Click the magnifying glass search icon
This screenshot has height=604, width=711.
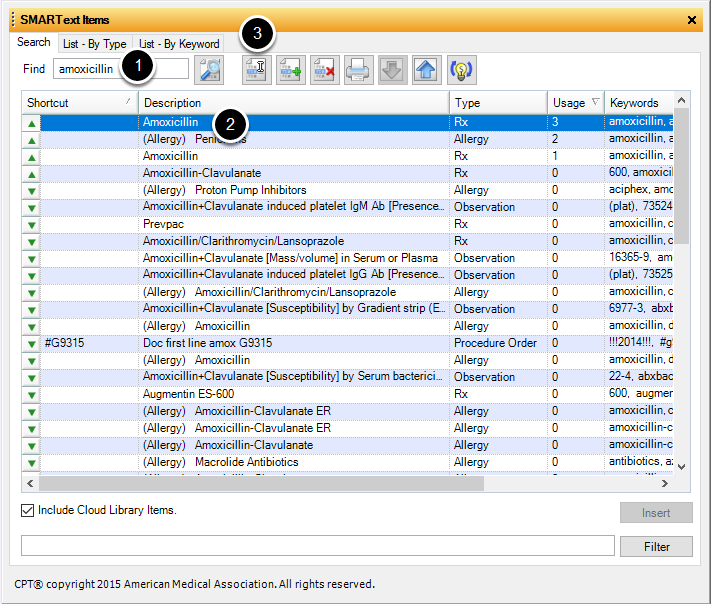point(209,70)
